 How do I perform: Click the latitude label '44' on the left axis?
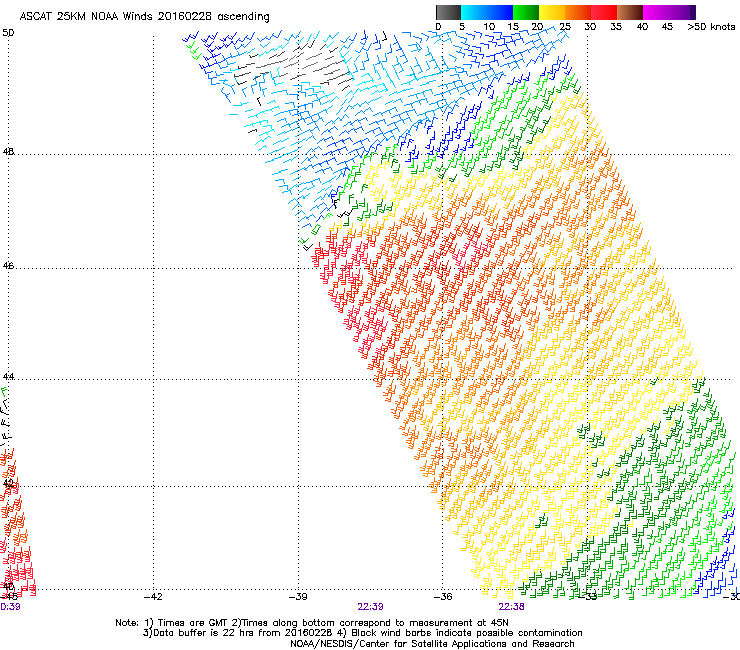[8, 377]
